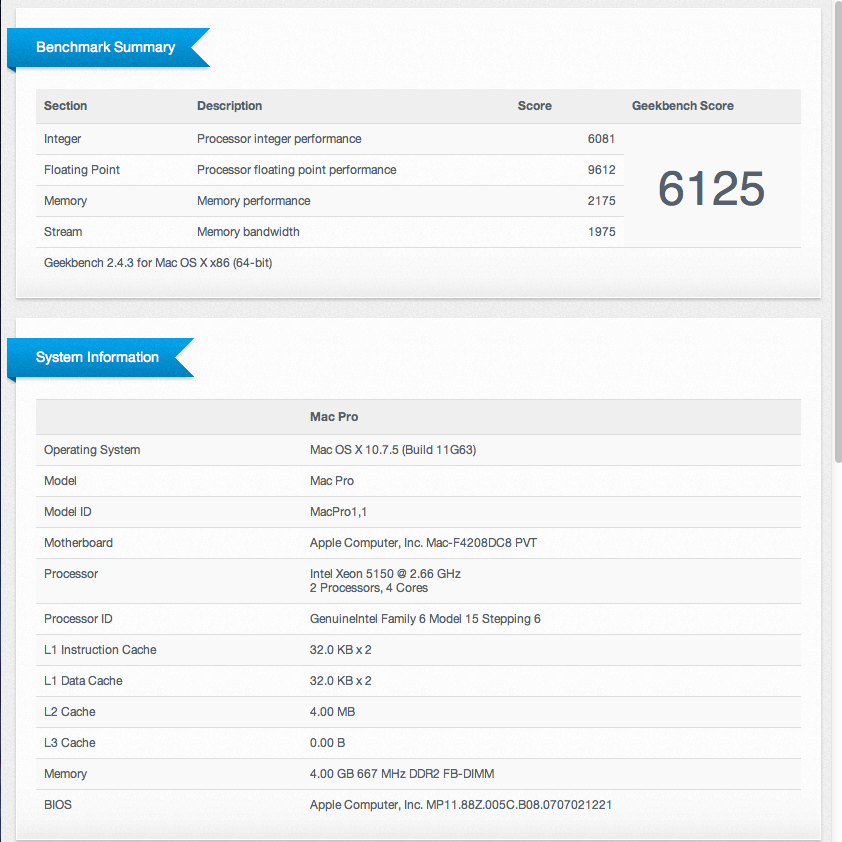Select the GenuineIntel Family 6 value
This screenshot has width=842, height=842.
tap(425, 619)
